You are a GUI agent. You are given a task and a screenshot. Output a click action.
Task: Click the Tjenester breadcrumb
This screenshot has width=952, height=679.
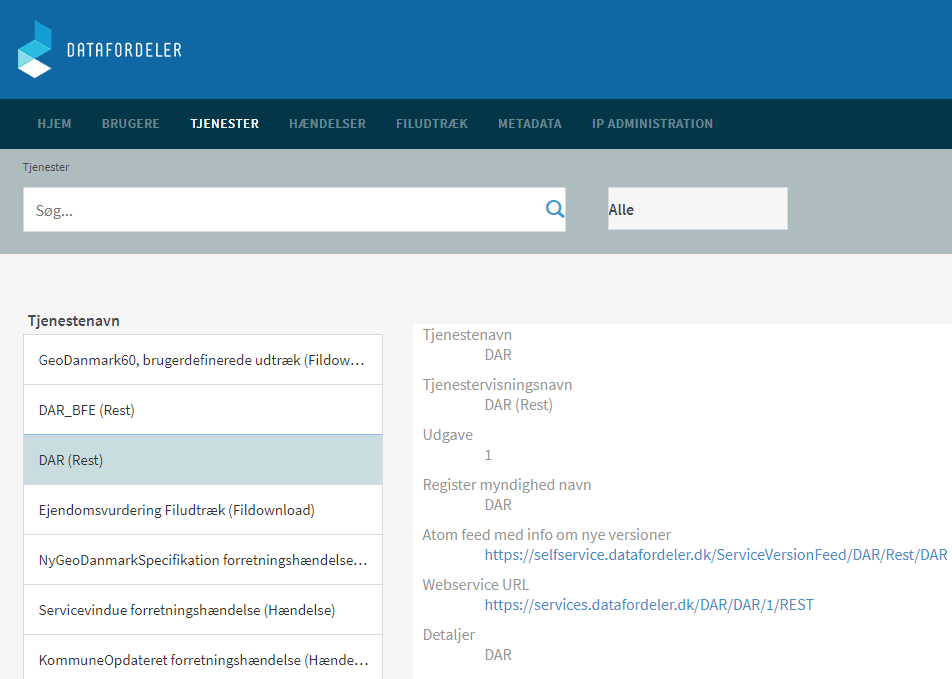coord(46,167)
